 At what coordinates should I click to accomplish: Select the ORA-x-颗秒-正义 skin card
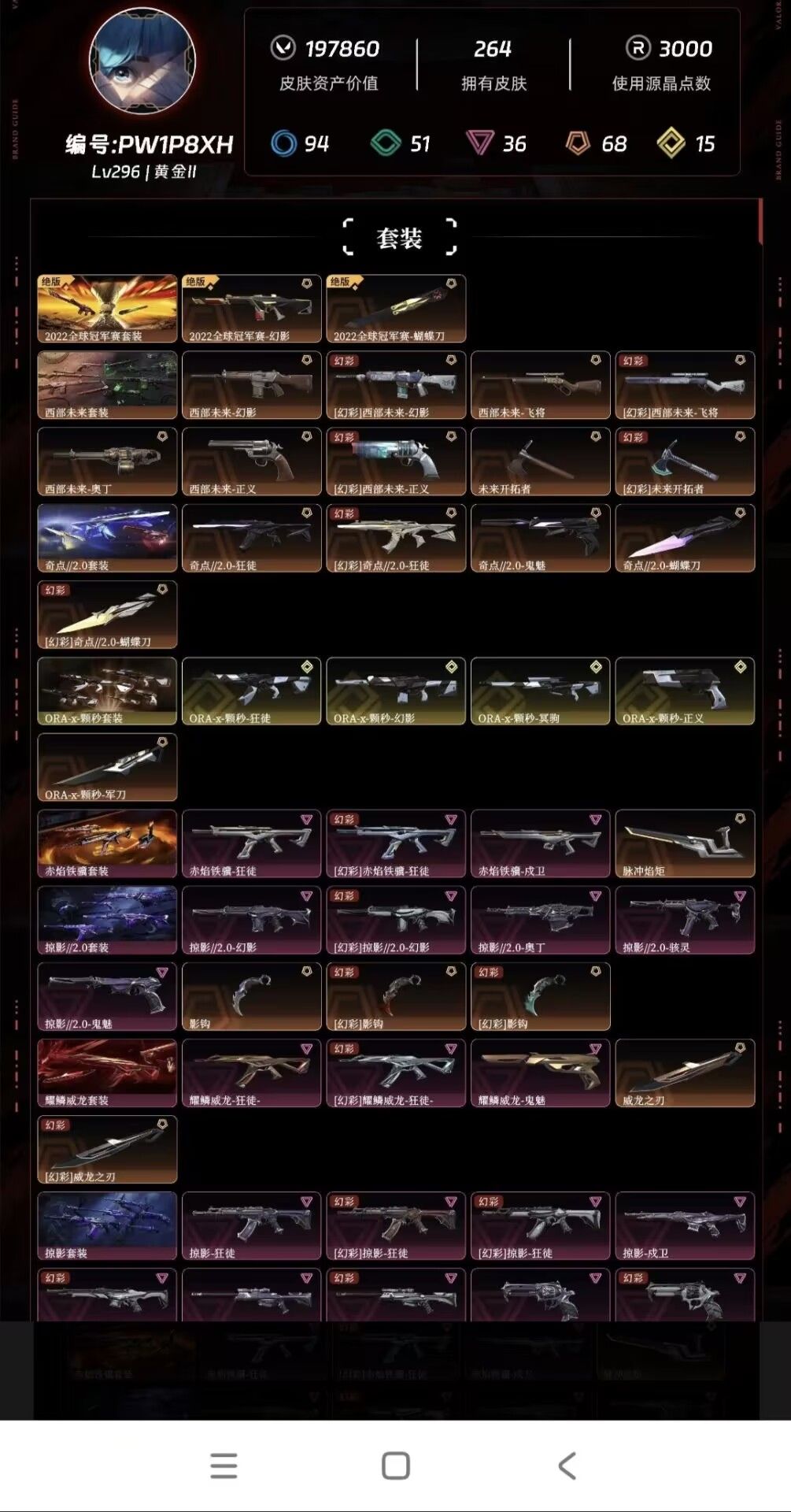pos(685,690)
